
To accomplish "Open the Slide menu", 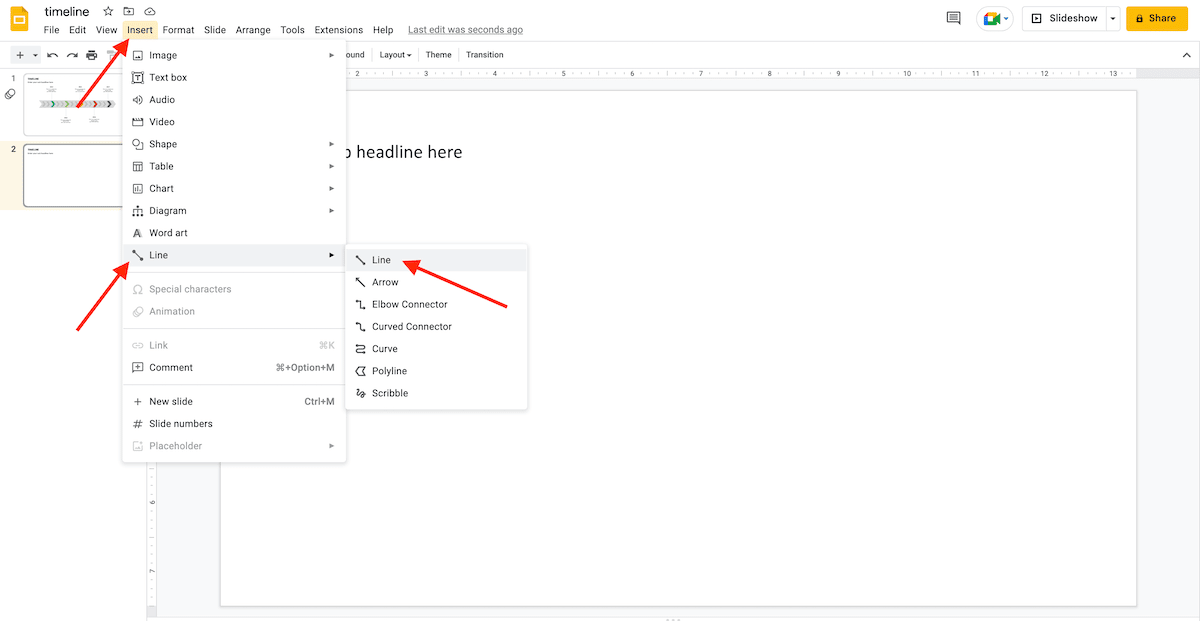I will point(215,30).
